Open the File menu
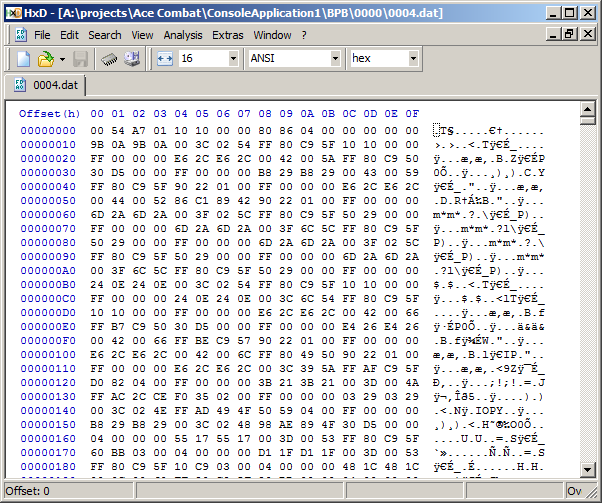 [x=42, y=35]
